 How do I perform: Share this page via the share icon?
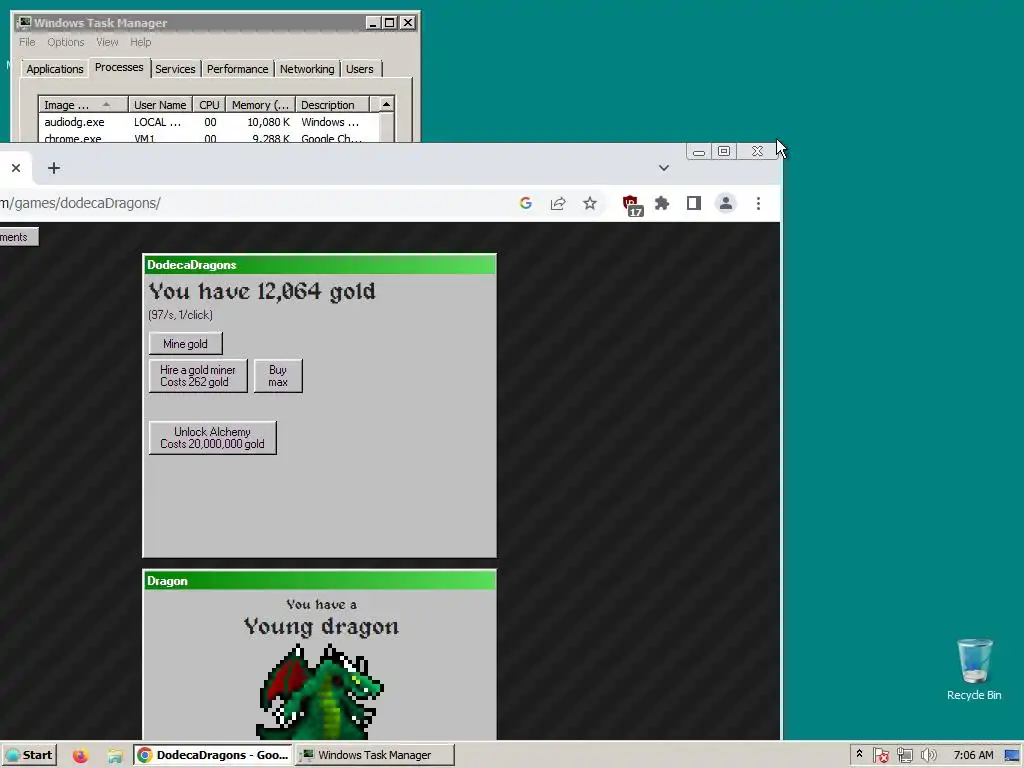(558, 203)
